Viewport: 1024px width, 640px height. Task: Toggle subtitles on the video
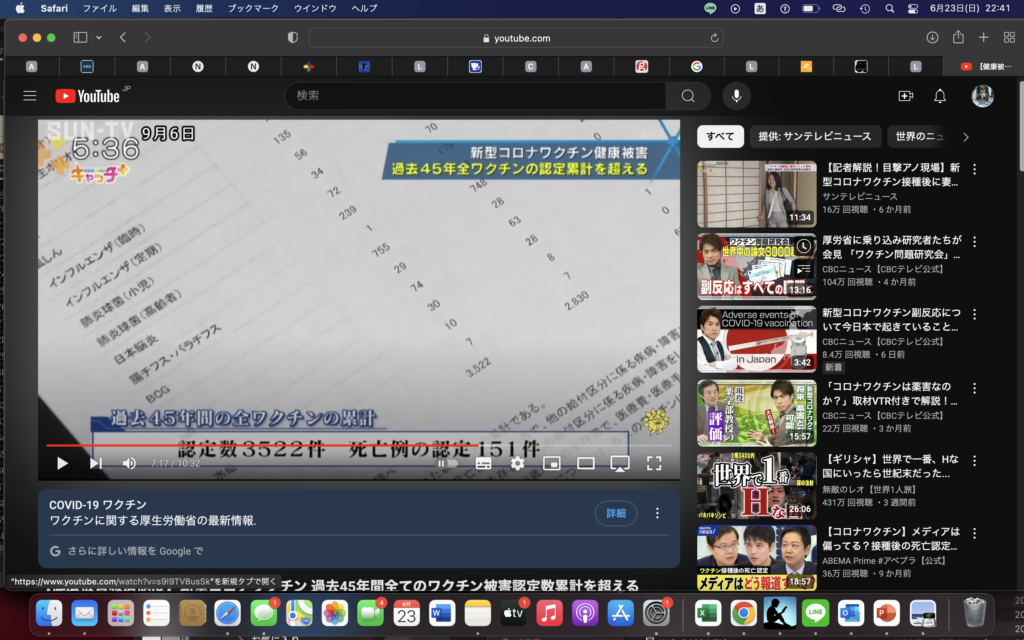click(x=483, y=463)
